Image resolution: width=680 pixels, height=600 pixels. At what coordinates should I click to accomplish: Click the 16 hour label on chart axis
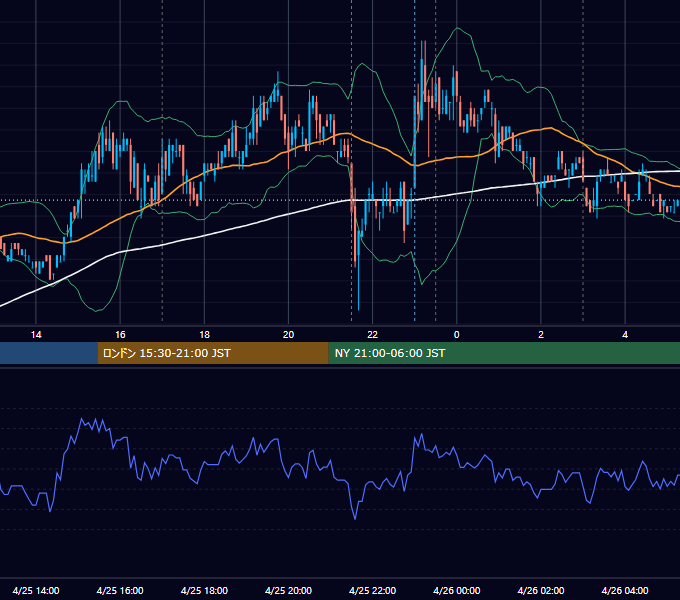(x=120, y=335)
